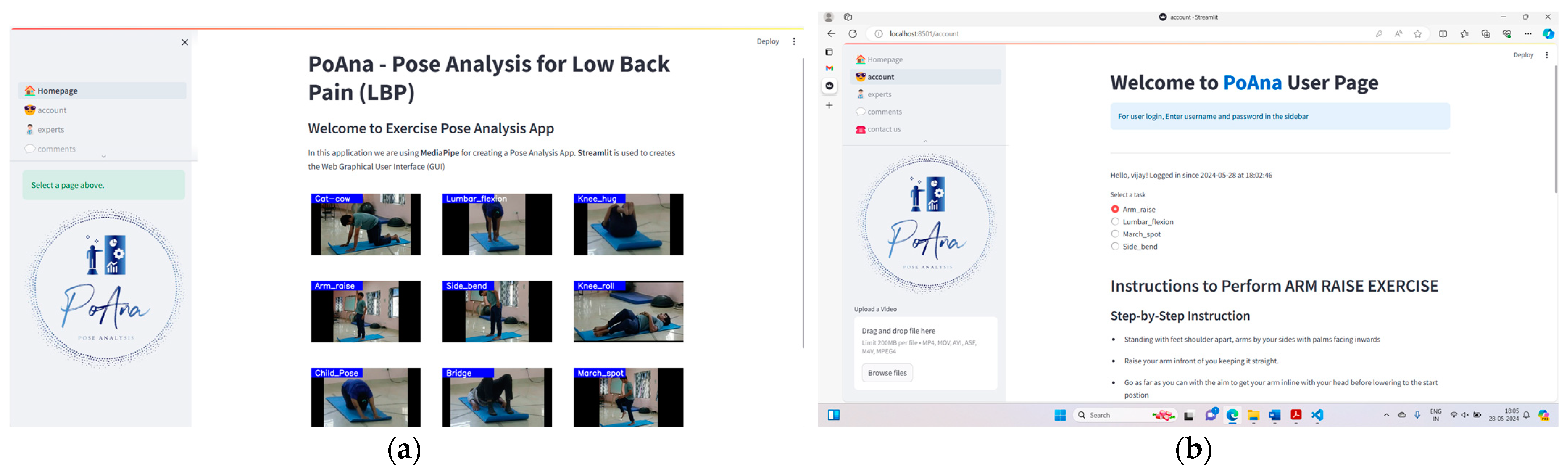Screen dimensions: 1568x469
Task: Select the Lumbar_flexion radio option
Action: 1115,222
